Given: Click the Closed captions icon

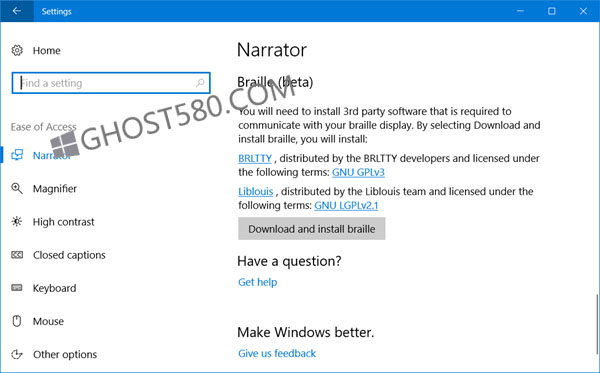Looking at the screenshot, I should point(17,255).
